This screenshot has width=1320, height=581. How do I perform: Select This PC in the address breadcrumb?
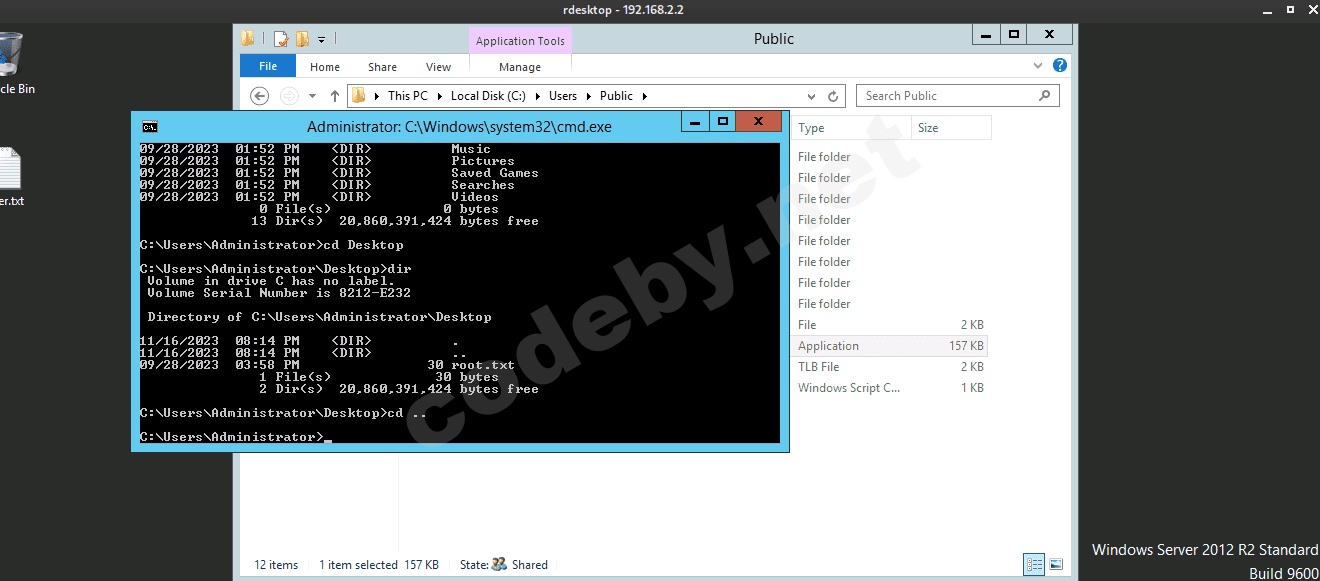click(407, 96)
